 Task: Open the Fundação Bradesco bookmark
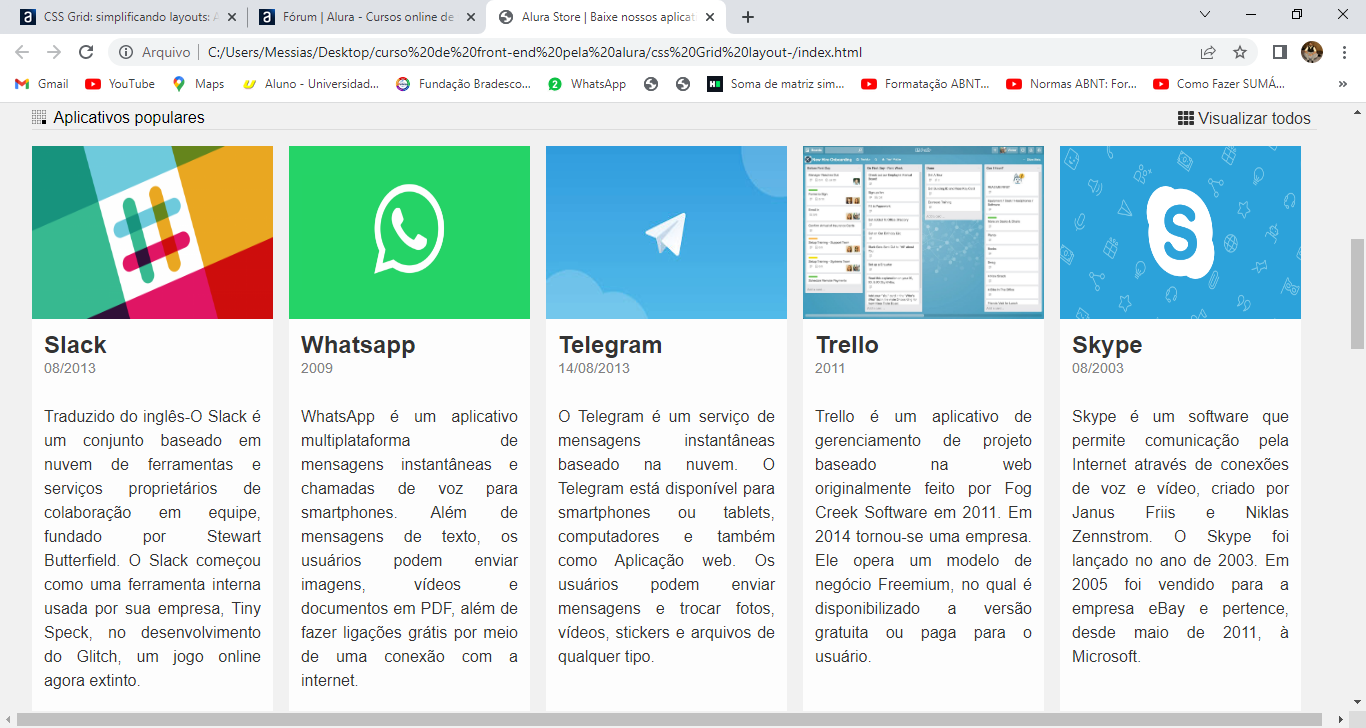pyautogui.click(x=464, y=84)
